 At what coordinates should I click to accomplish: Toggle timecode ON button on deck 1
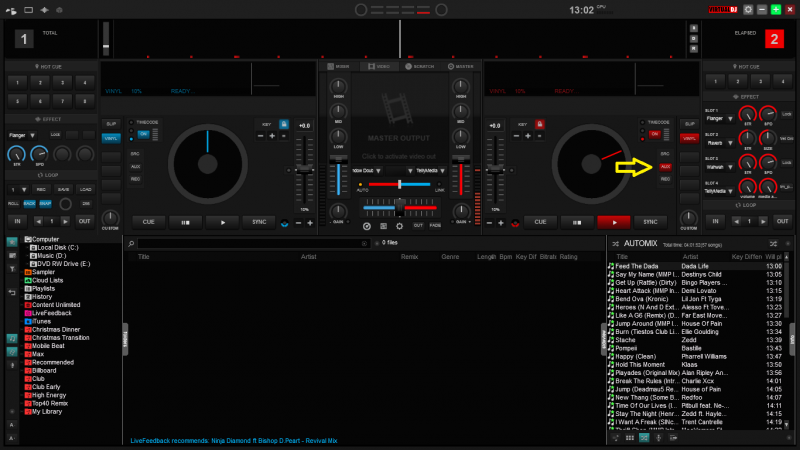point(143,134)
